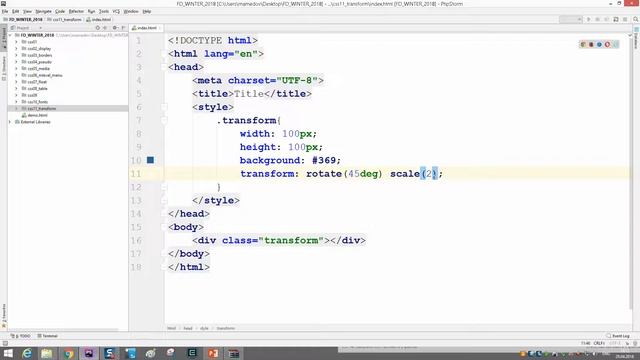This screenshot has width=640, height=360.
Task: Expand the css05_media folder
Action: tap(16, 69)
